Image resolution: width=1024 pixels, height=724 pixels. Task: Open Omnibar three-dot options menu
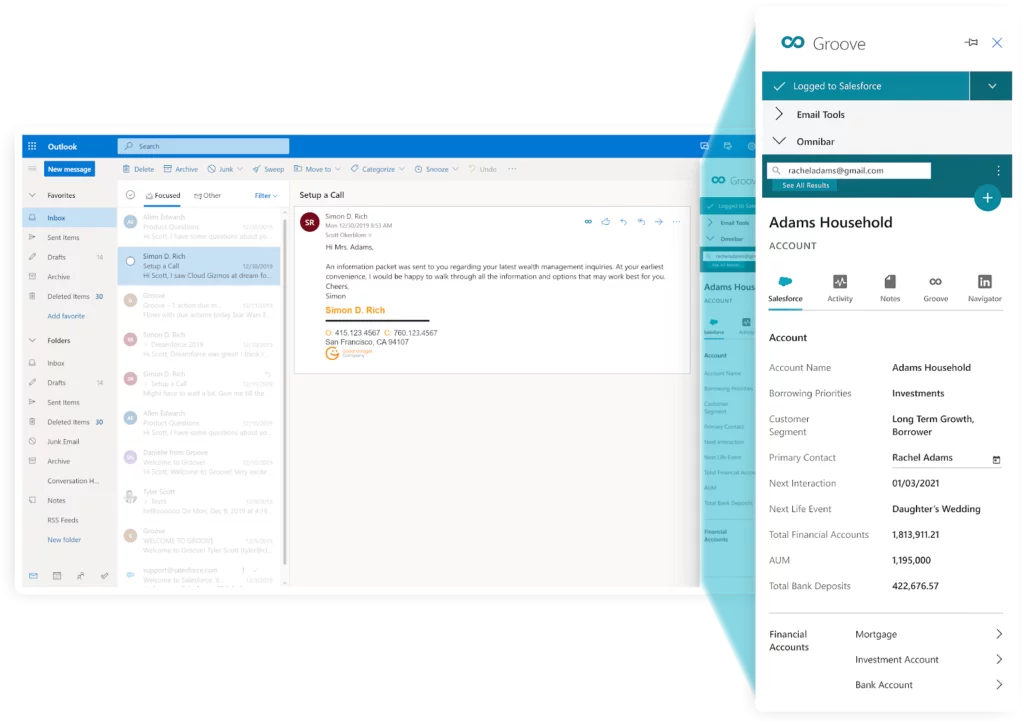click(998, 171)
